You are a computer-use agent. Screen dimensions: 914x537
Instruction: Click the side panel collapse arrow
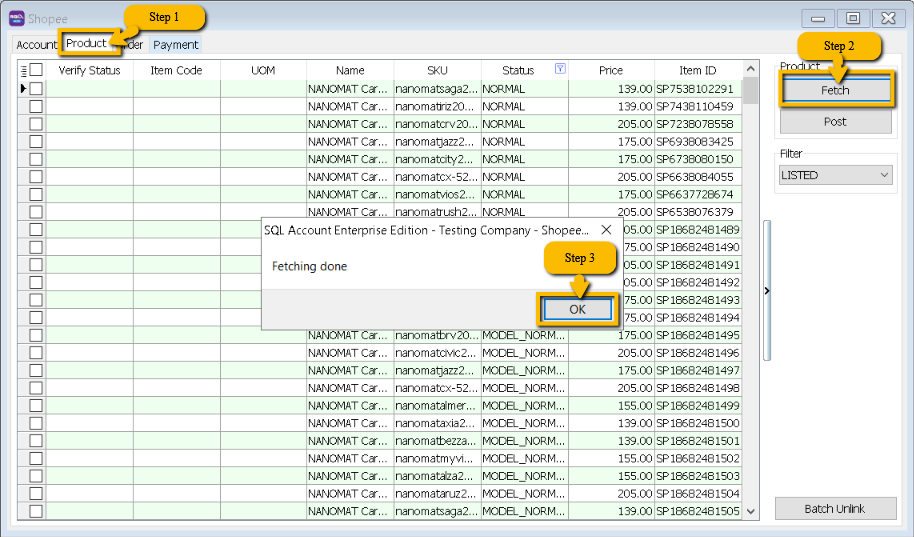[x=766, y=291]
